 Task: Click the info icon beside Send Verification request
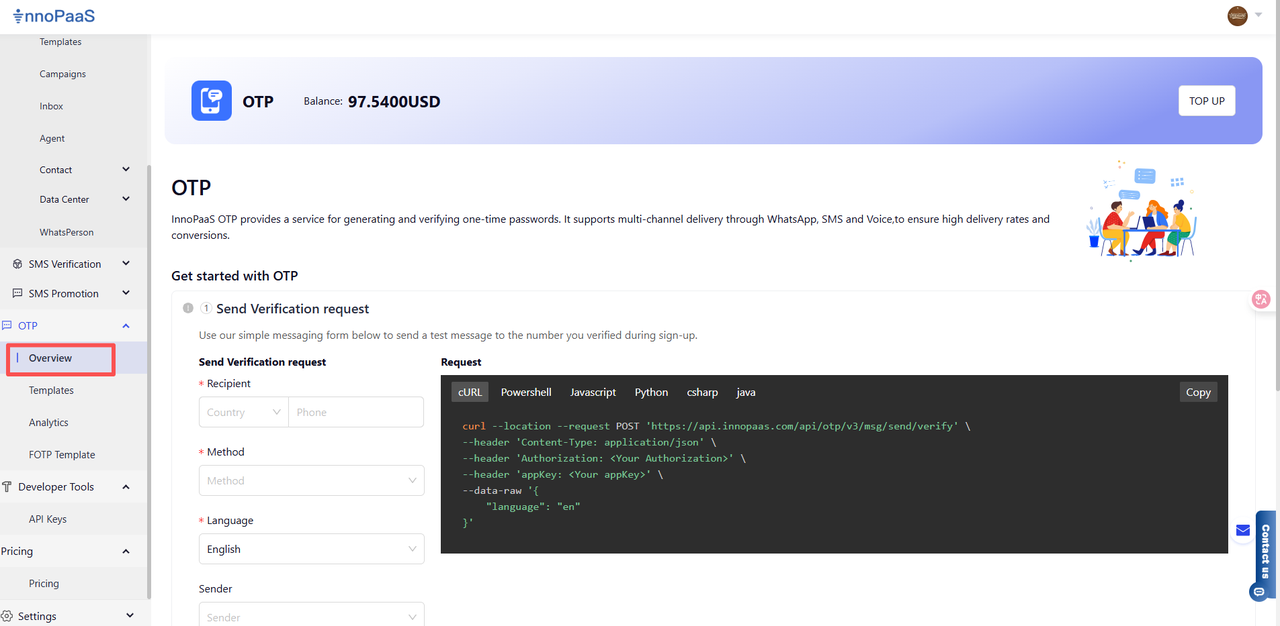tap(188, 309)
